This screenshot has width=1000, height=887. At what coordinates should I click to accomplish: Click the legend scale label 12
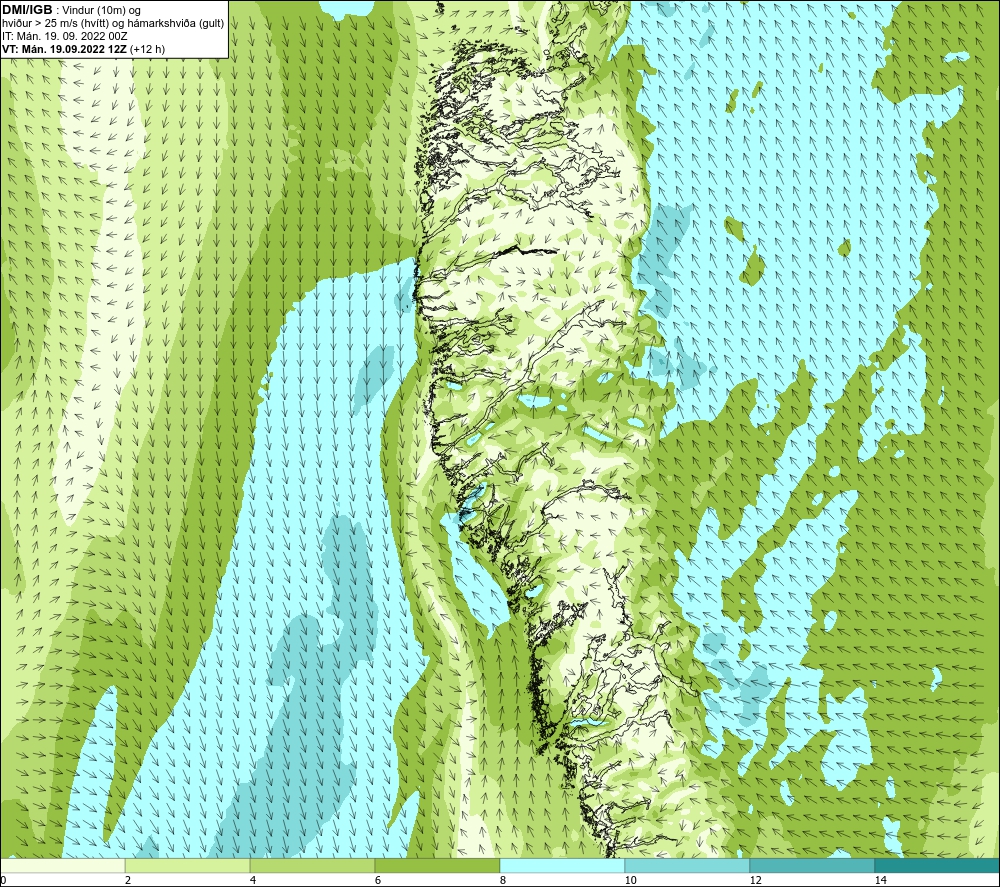click(756, 880)
